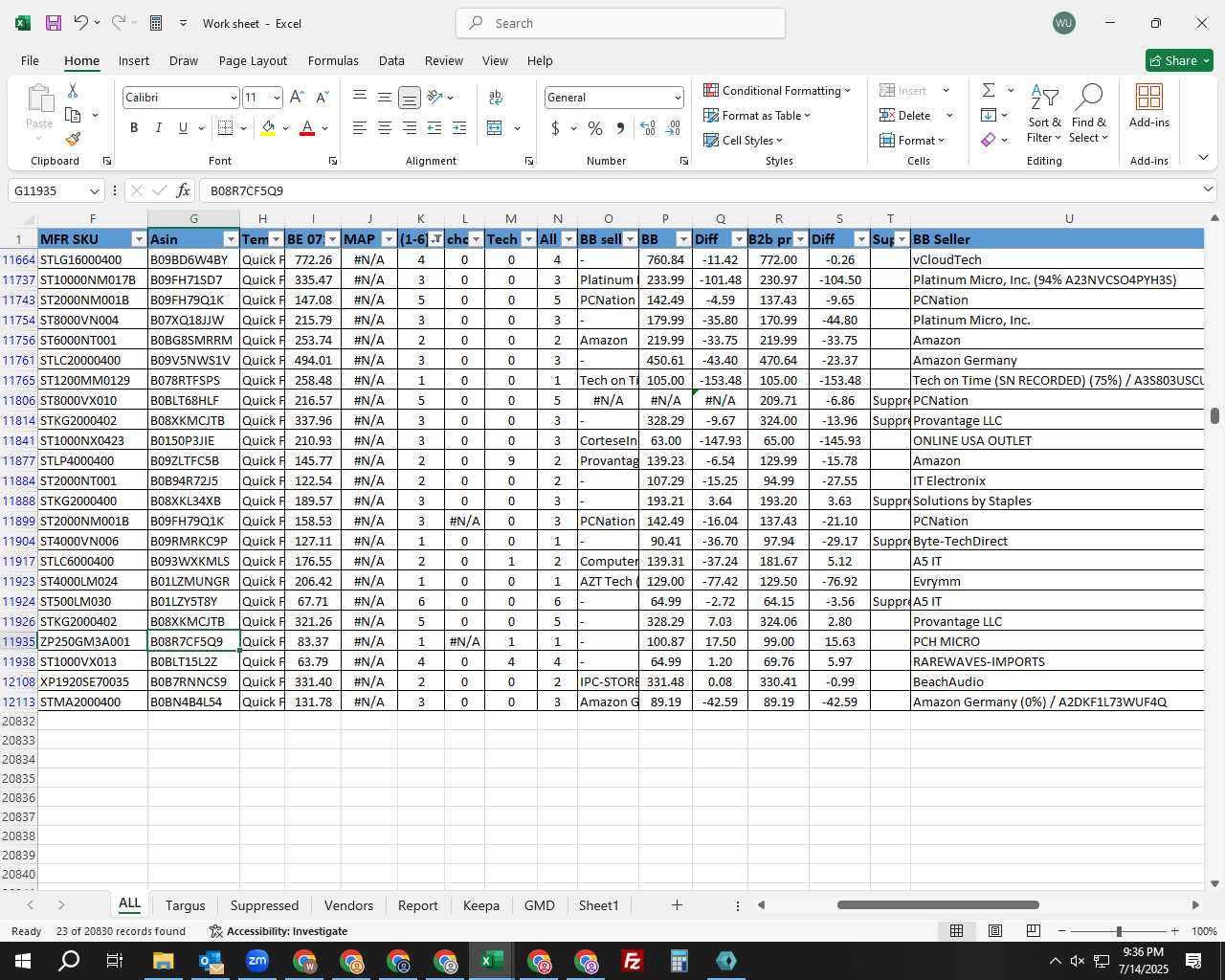Open Conditional Formatting dropdown
Viewport: 1225px width, 980px height.
777,90
